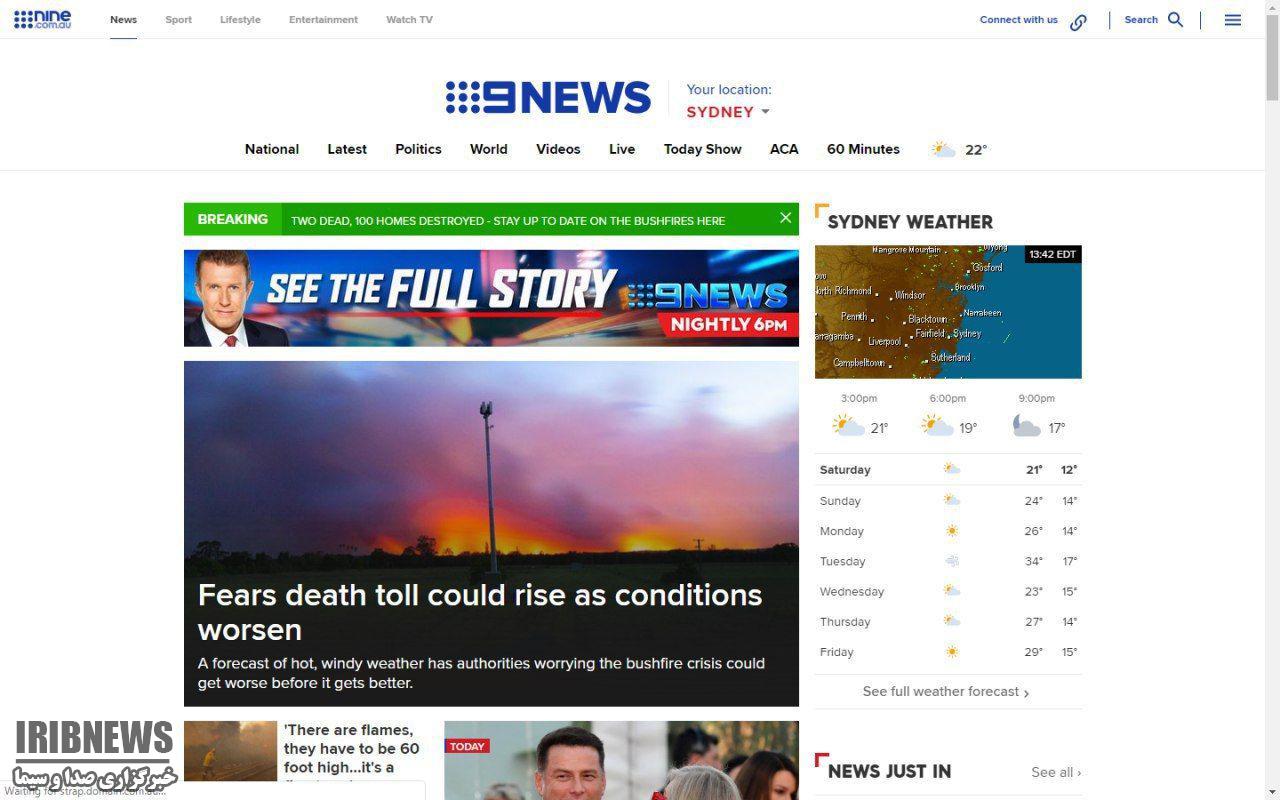Click the 9News main logo

pos(548,98)
